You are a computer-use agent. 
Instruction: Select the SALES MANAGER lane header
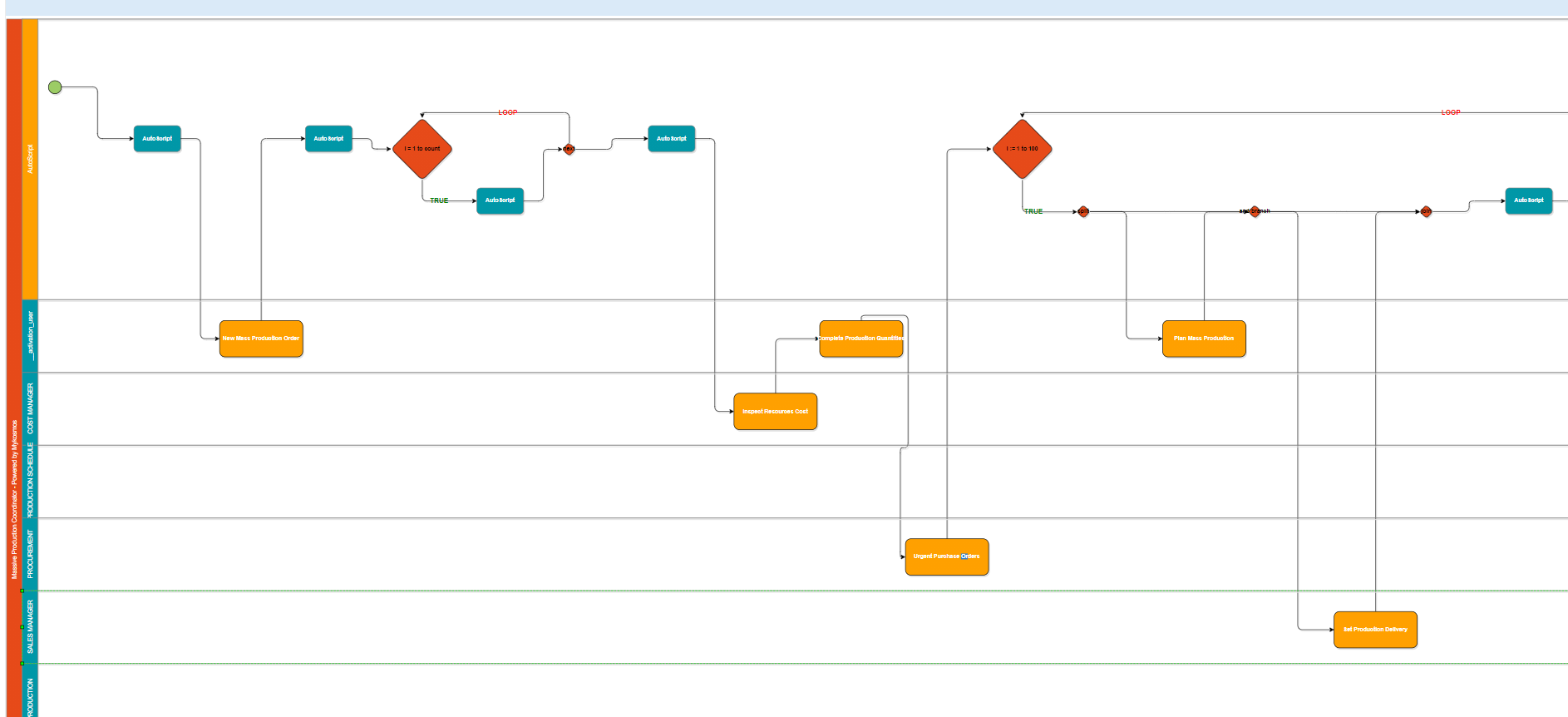coord(30,627)
